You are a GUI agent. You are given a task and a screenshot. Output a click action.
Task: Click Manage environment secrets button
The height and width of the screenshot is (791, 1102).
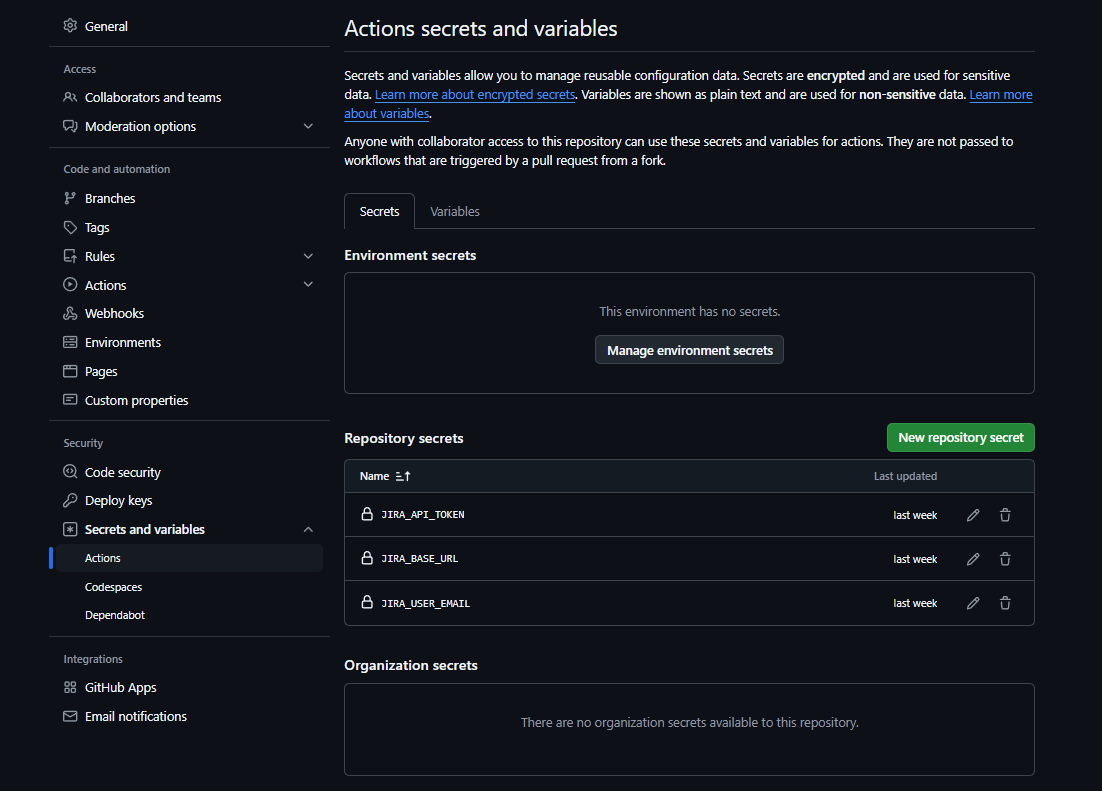(x=689, y=350)
